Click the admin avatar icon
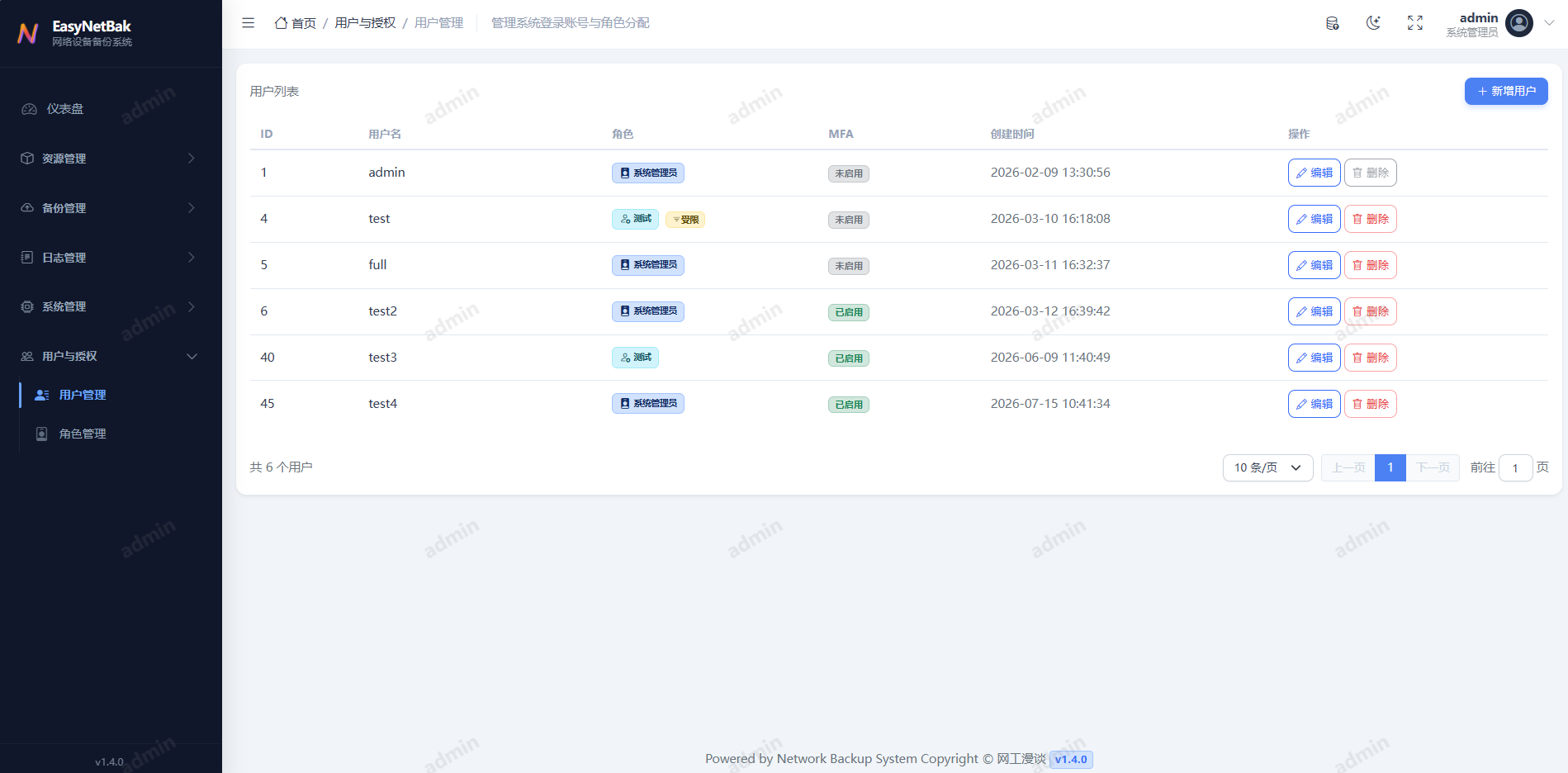The image size is (1568, 773). tap(1519, 23)
